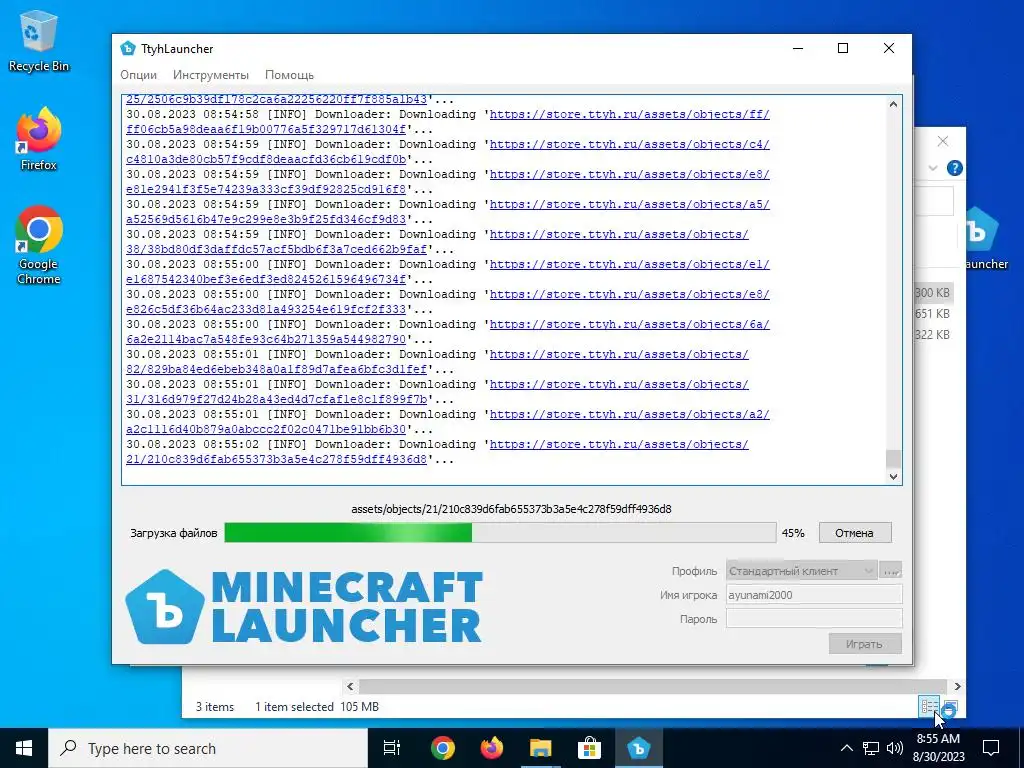Click the Пароль input field
Image resolution: width=1024 pixels, height=768 pixels.
point(814,619)
